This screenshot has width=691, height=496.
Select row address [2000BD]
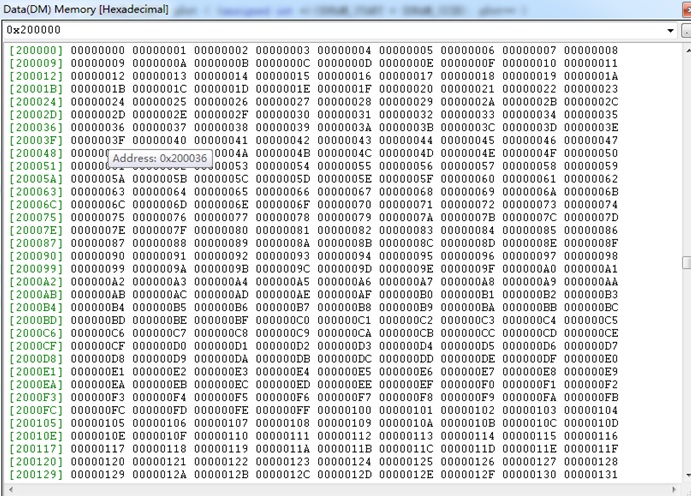pyautogui.click(x=36, y=320)
